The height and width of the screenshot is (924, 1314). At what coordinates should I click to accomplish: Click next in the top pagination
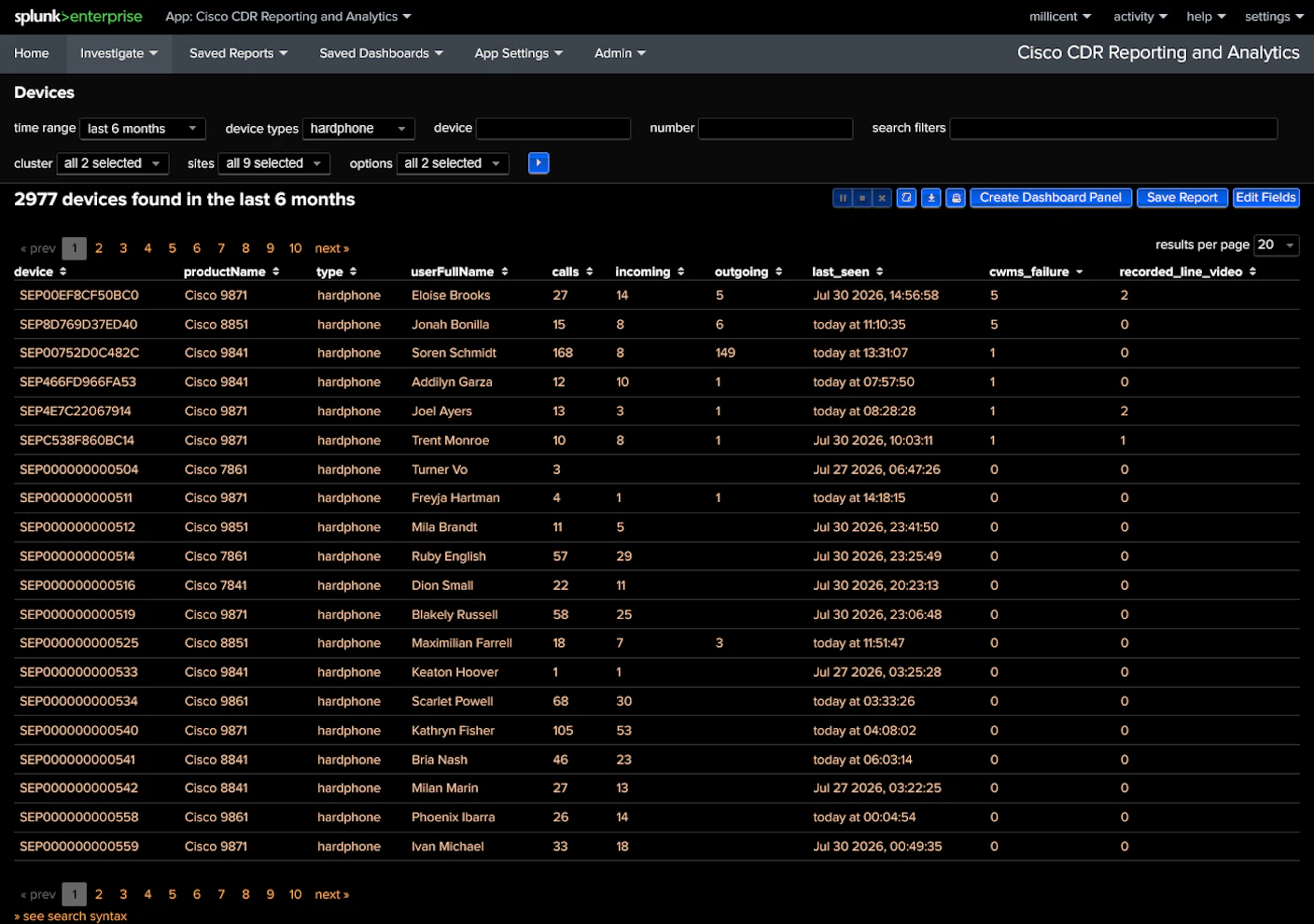[x=332, y=248]
